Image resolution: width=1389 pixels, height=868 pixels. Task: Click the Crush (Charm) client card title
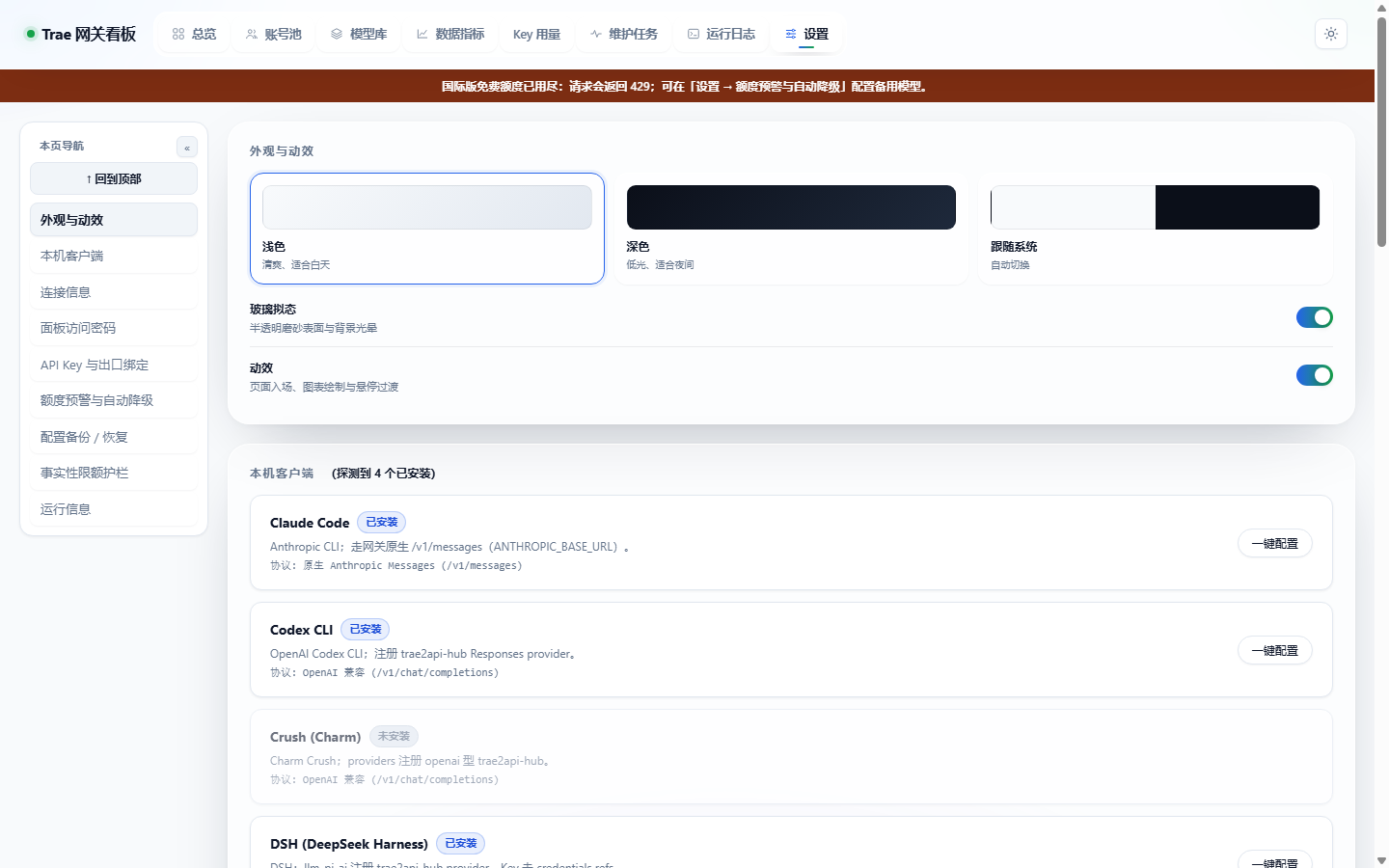(315, 737)
